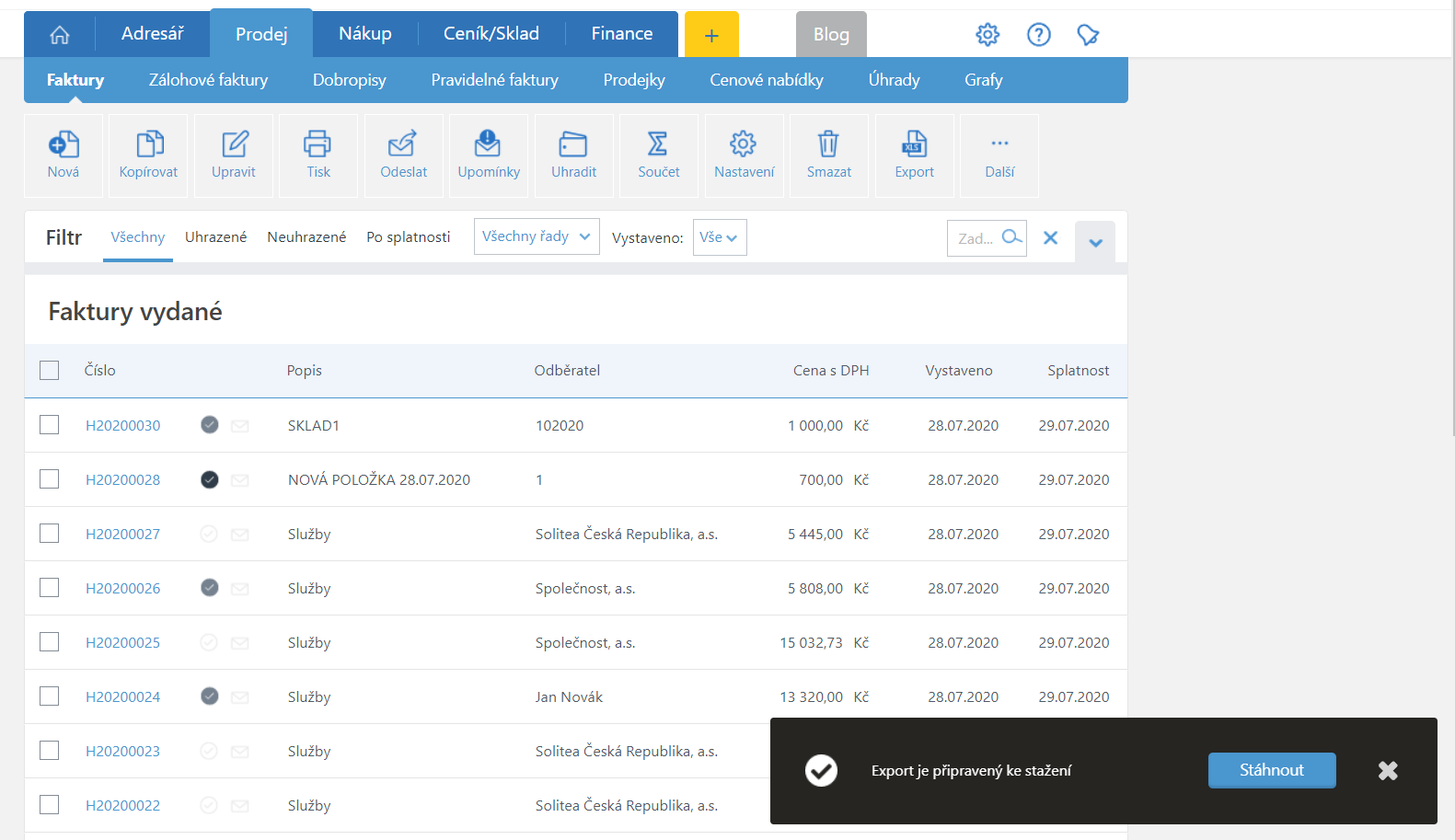Screen dimensions: 1455x840
Task: Open invoice link H20200022
Action: 123,806
